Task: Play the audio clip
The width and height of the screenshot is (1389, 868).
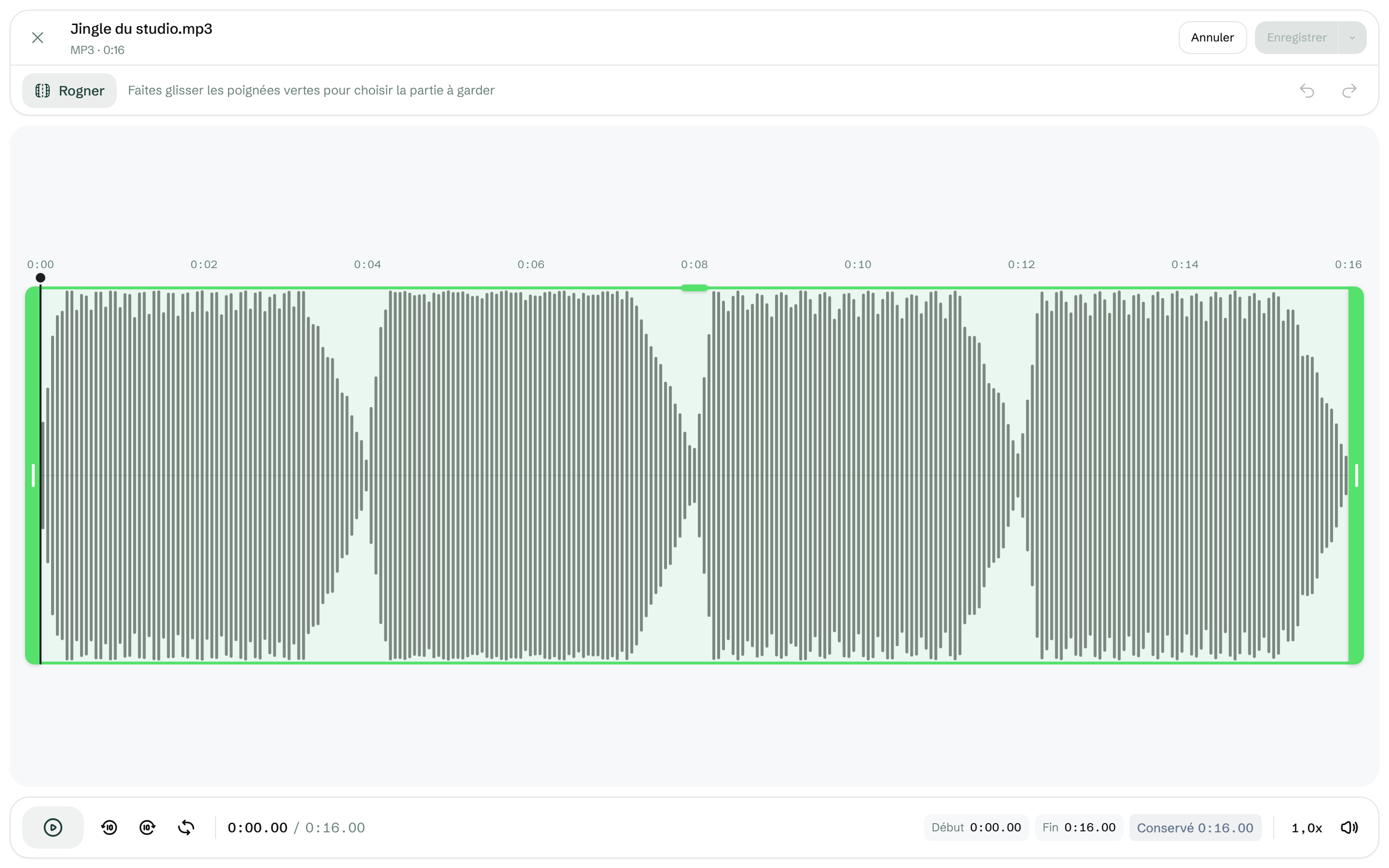Action: click(x=53, y=827)
